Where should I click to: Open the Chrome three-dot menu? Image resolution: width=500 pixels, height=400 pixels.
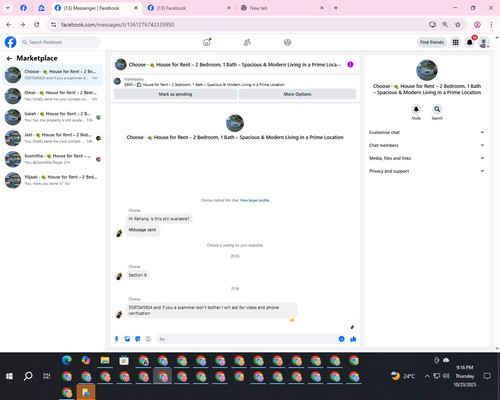491,25
